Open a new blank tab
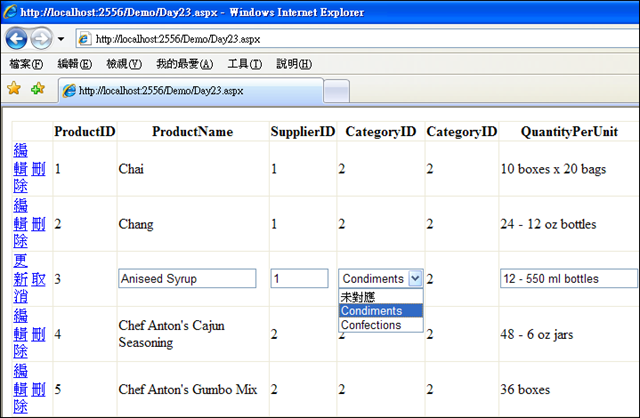Viewport: 640px width, 418px height. tap(337, 90)
